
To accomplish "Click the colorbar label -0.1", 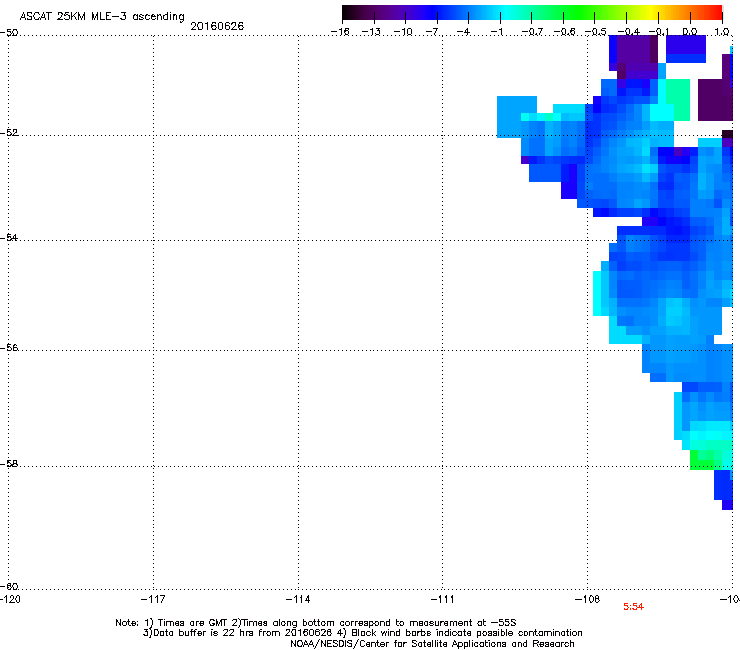I will [659, 32].
